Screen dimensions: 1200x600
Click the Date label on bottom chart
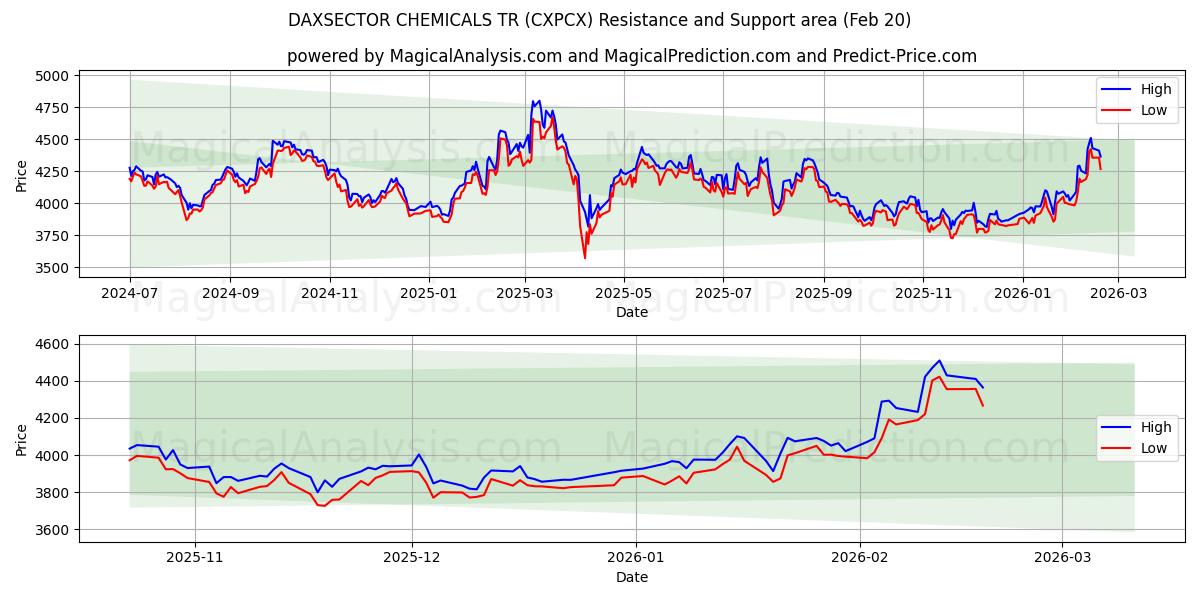[x=632, y=577]
